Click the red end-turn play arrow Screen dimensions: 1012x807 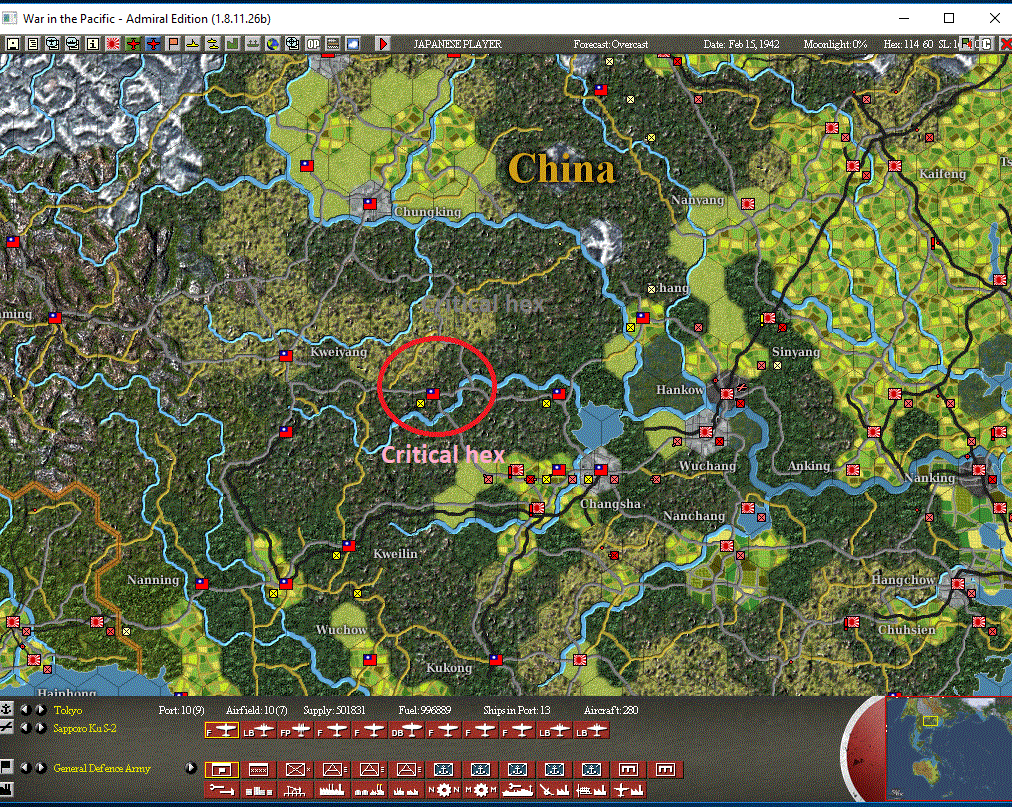(383, 44)
